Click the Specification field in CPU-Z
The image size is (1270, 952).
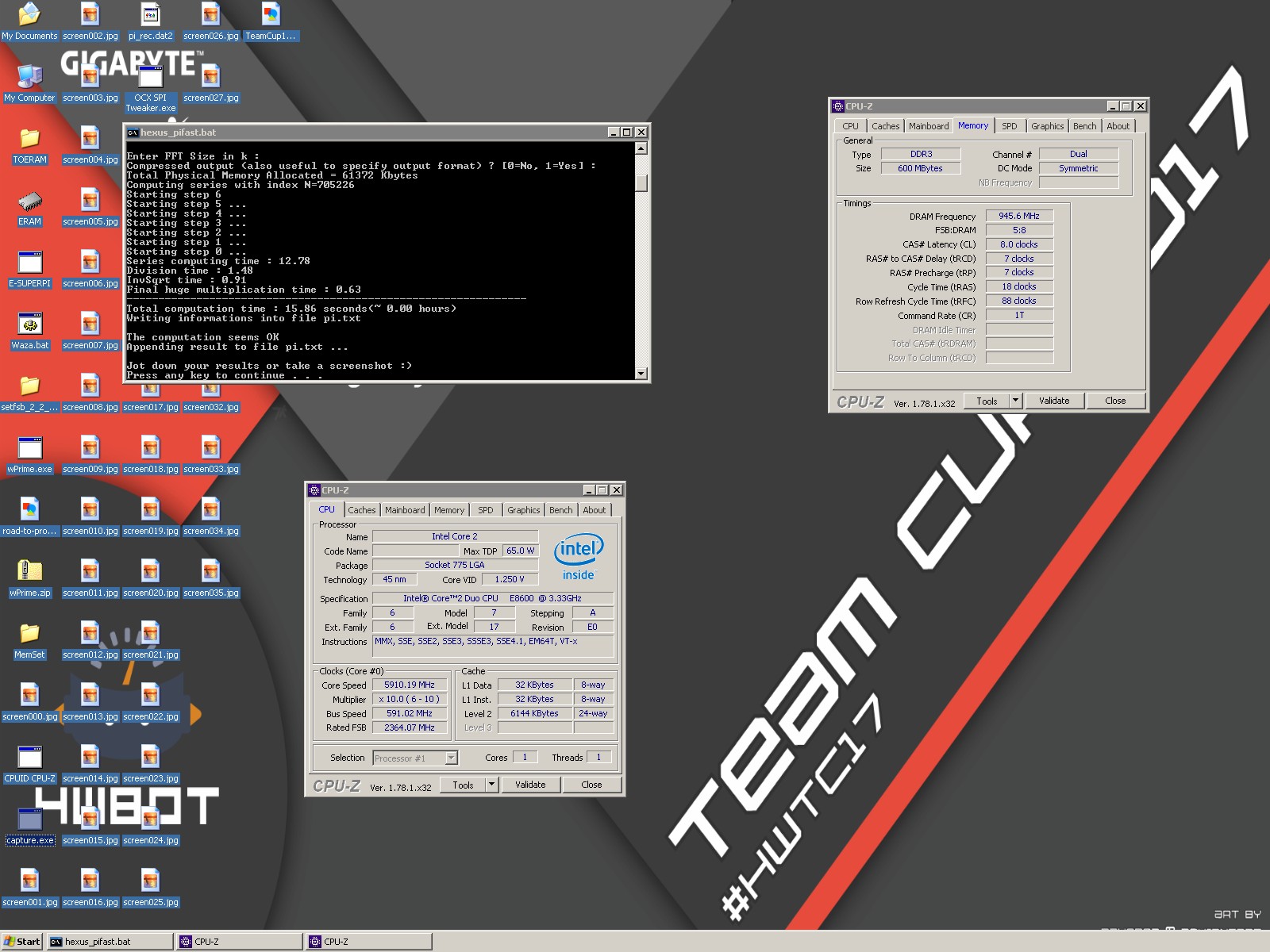(x=492, y=598)
